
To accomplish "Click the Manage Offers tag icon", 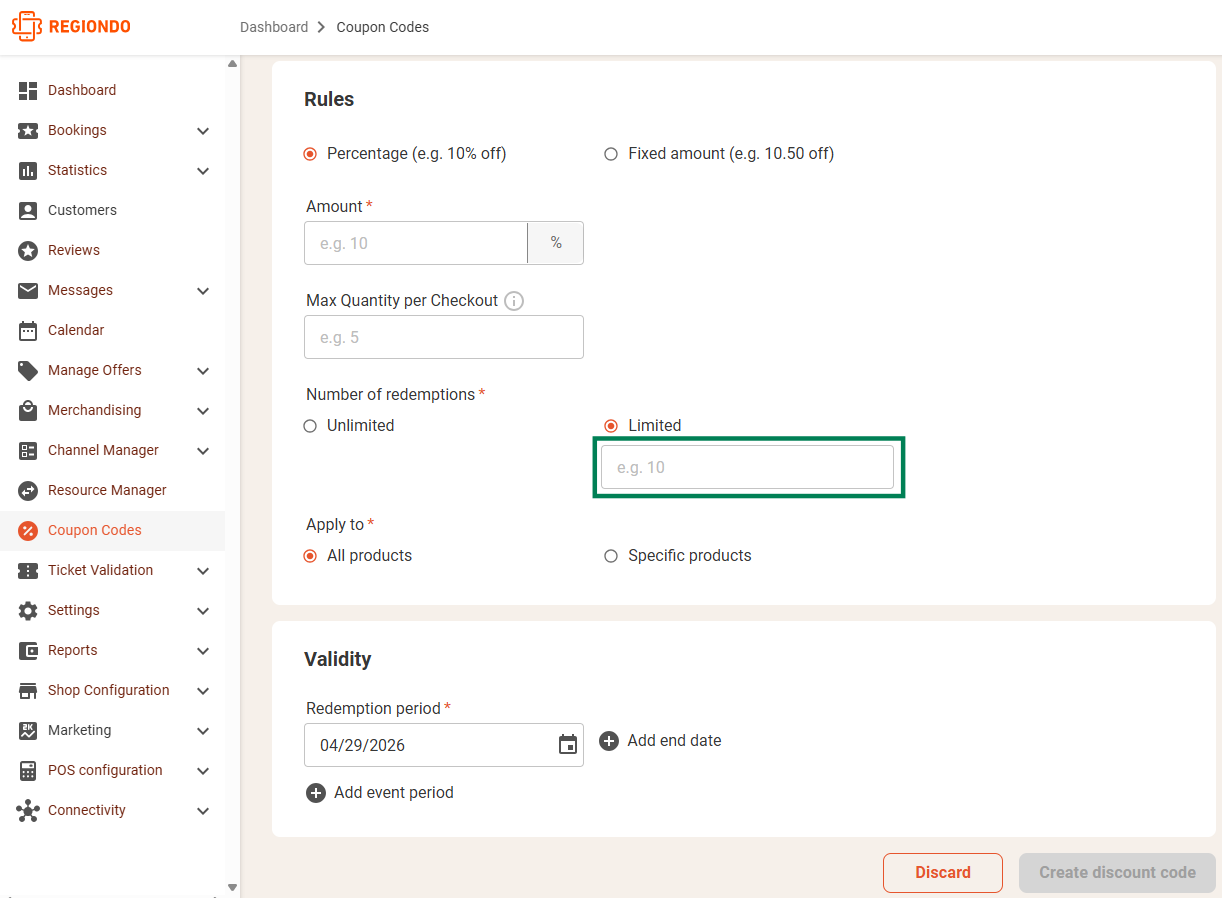I will (28, 370).
